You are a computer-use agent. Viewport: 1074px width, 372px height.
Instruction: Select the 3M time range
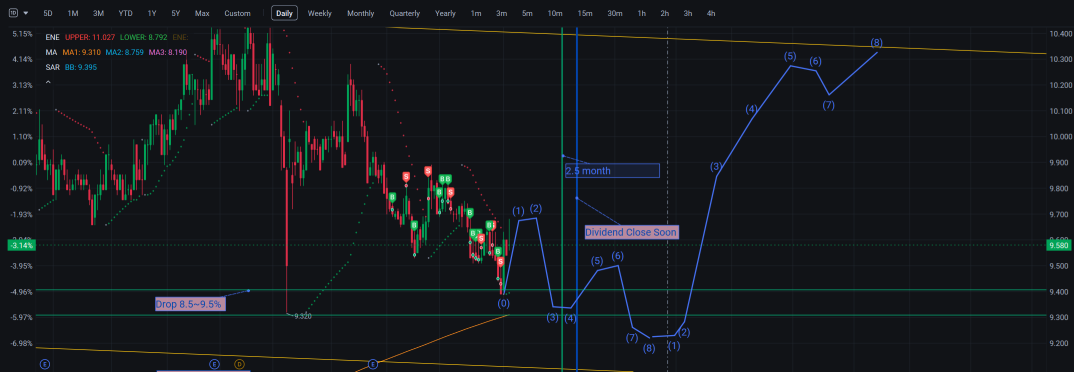click(x=99, y=13)
